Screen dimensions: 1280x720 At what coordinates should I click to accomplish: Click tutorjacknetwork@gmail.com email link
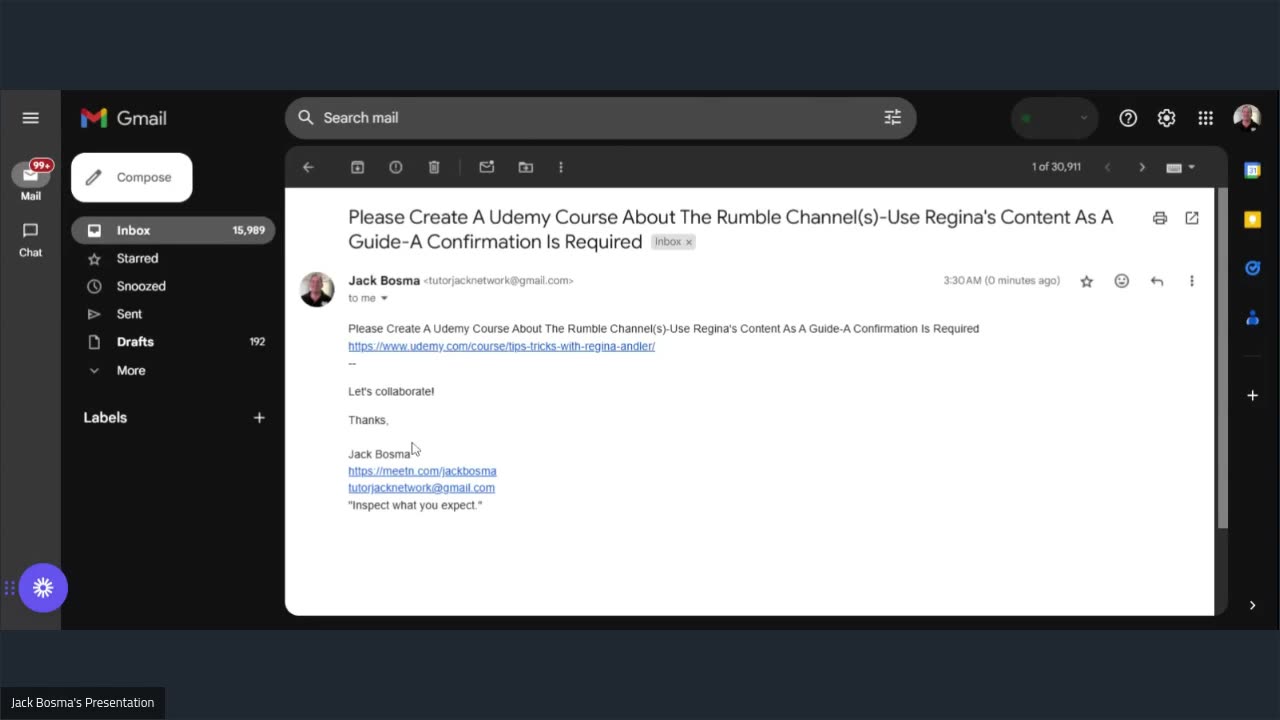pos(421,488)
